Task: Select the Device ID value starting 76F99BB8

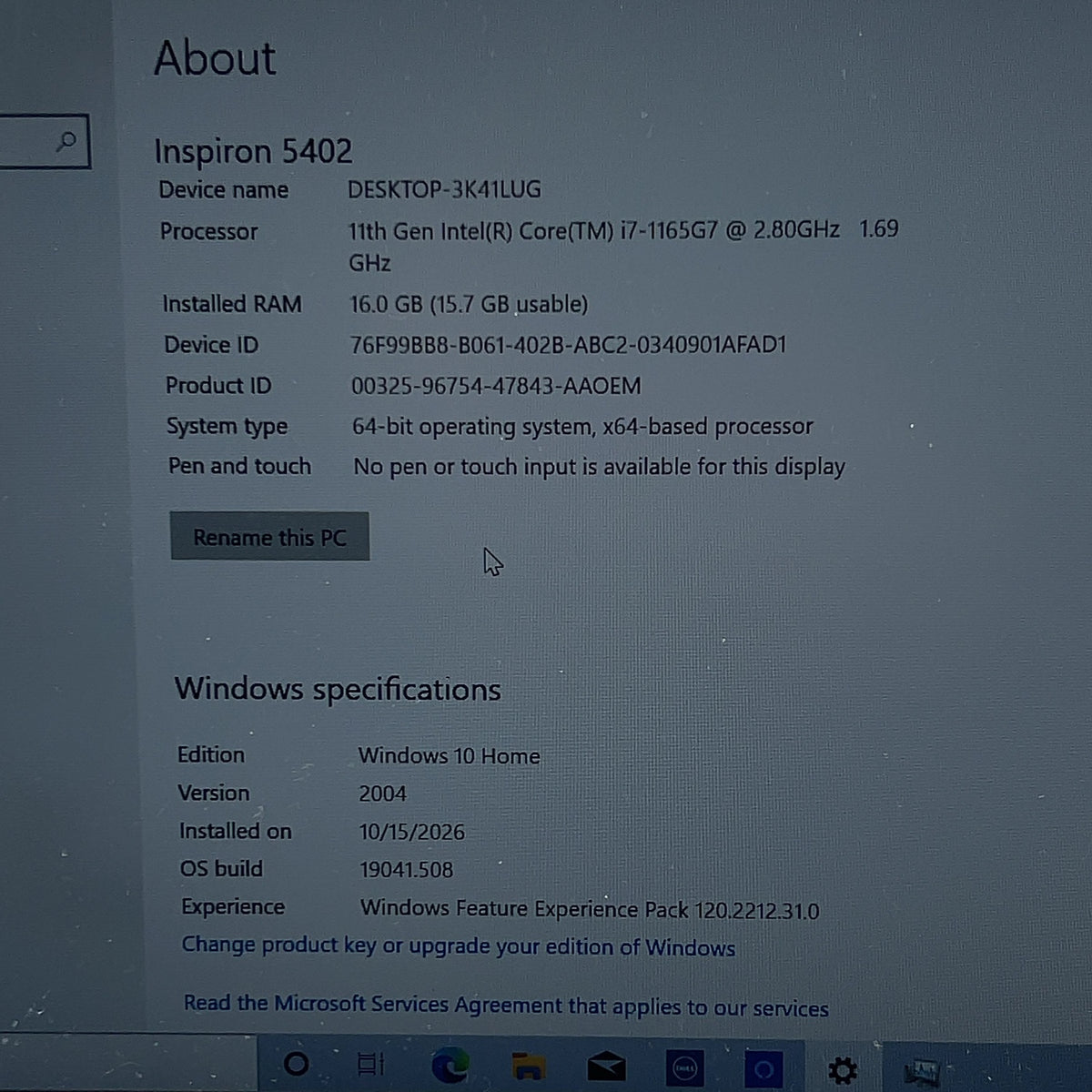Action: 568,345
